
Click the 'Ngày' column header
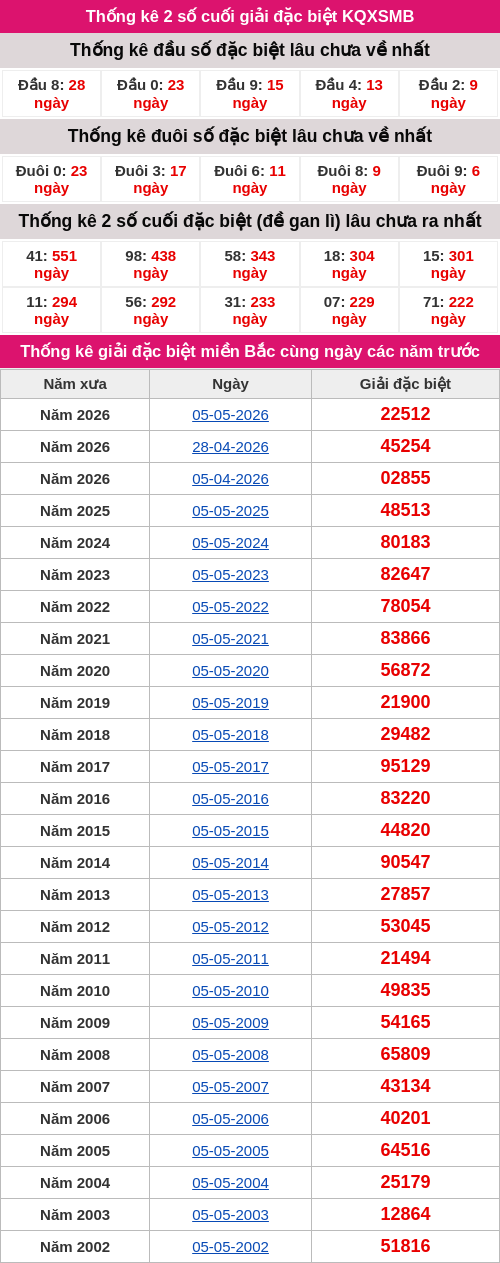click(x=230, y=384)
